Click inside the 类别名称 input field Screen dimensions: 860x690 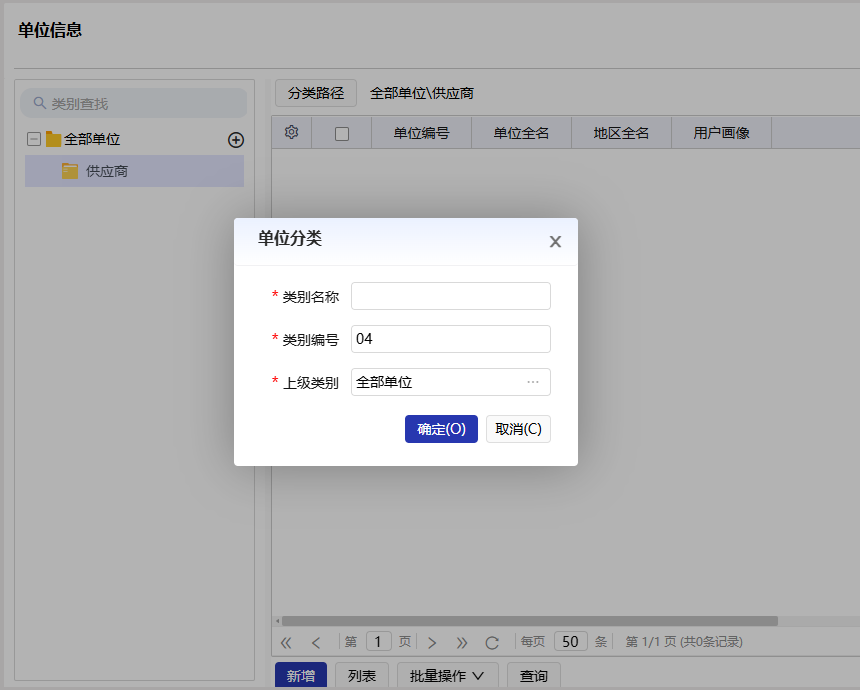point(450,295)
